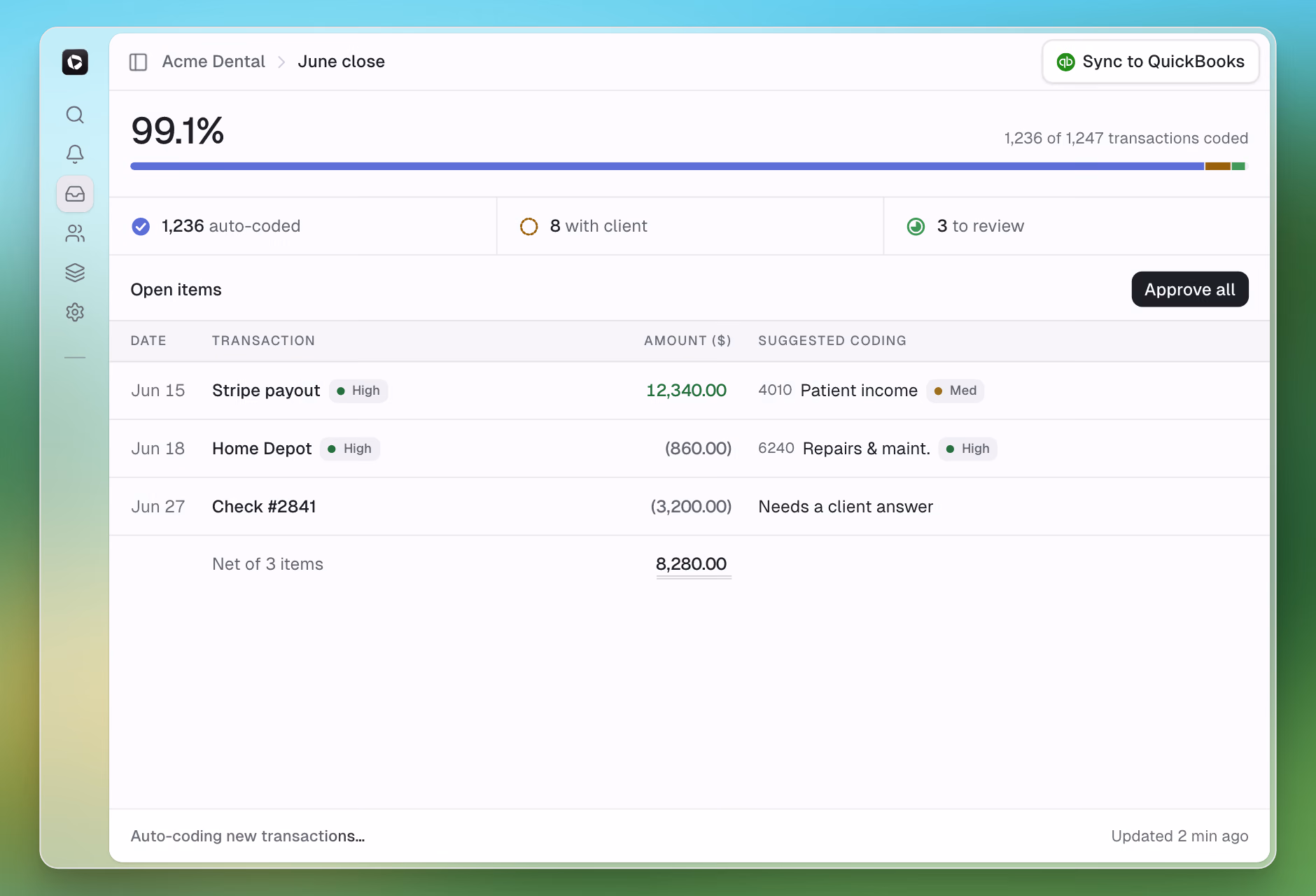Open the Home Depot transaction
1316x896 pixels.
262,449
